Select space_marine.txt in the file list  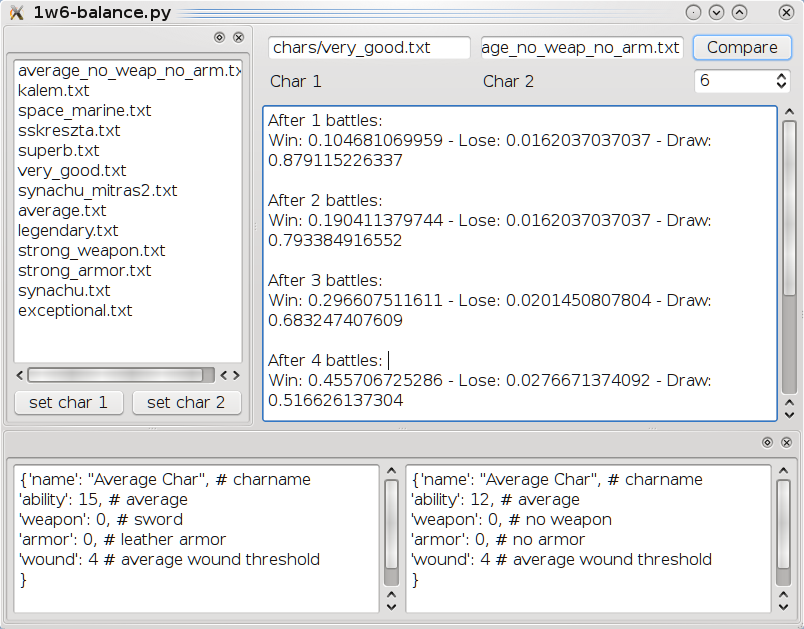[x=85, y=110]
